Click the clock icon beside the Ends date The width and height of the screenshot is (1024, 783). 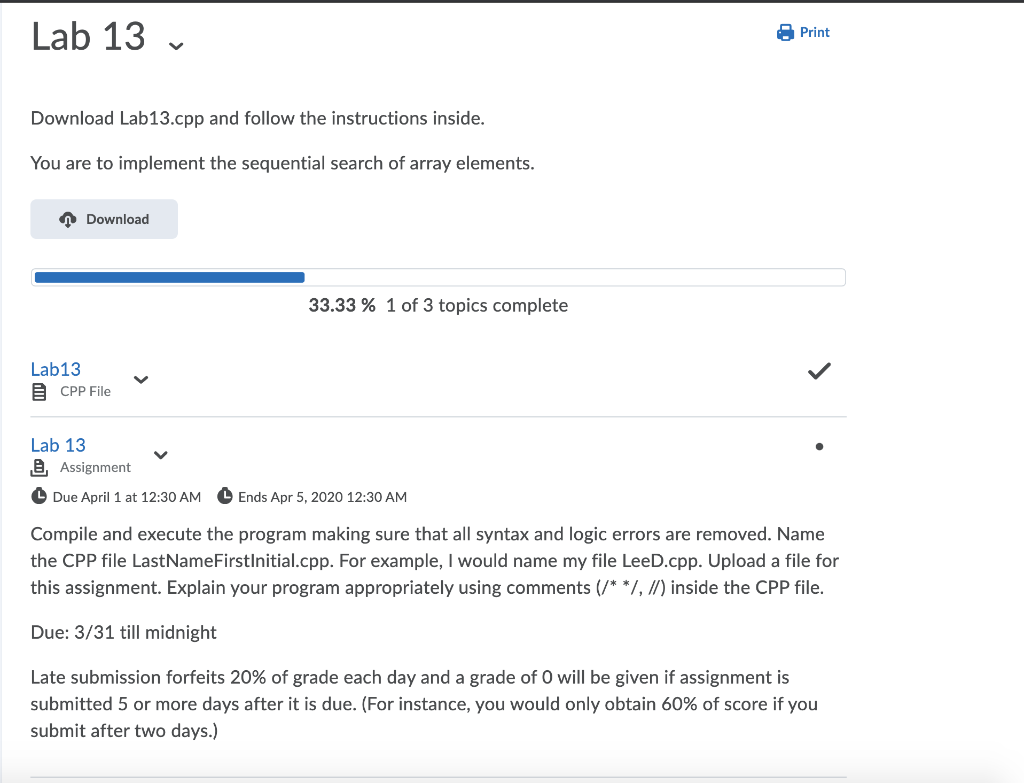point(226,495)
